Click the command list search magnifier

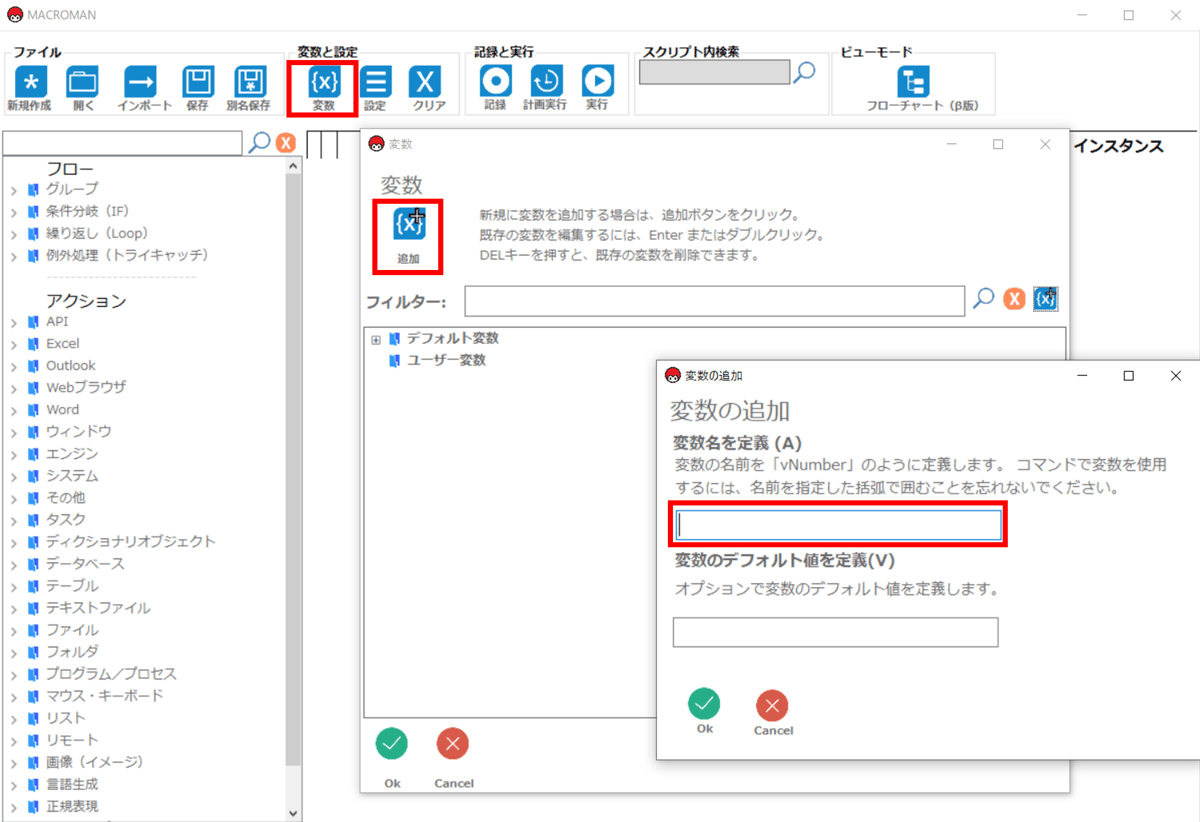(259, 142)
